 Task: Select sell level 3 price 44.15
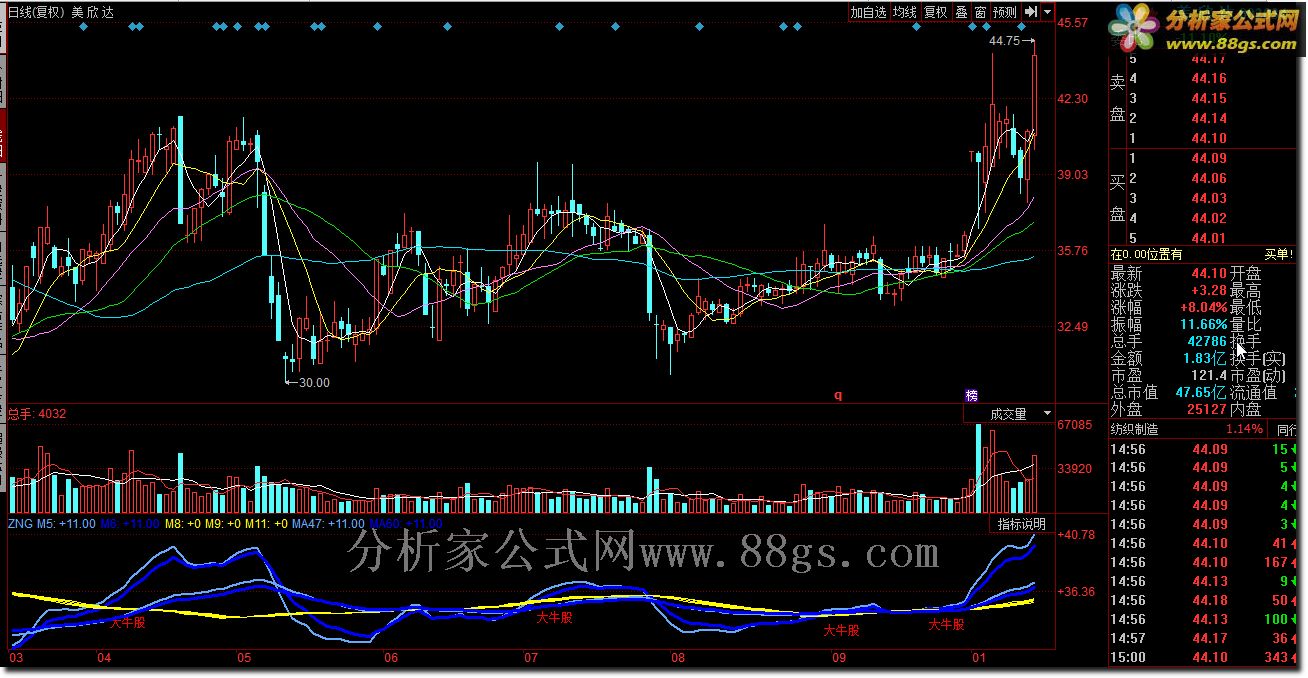coord(1209,99)
